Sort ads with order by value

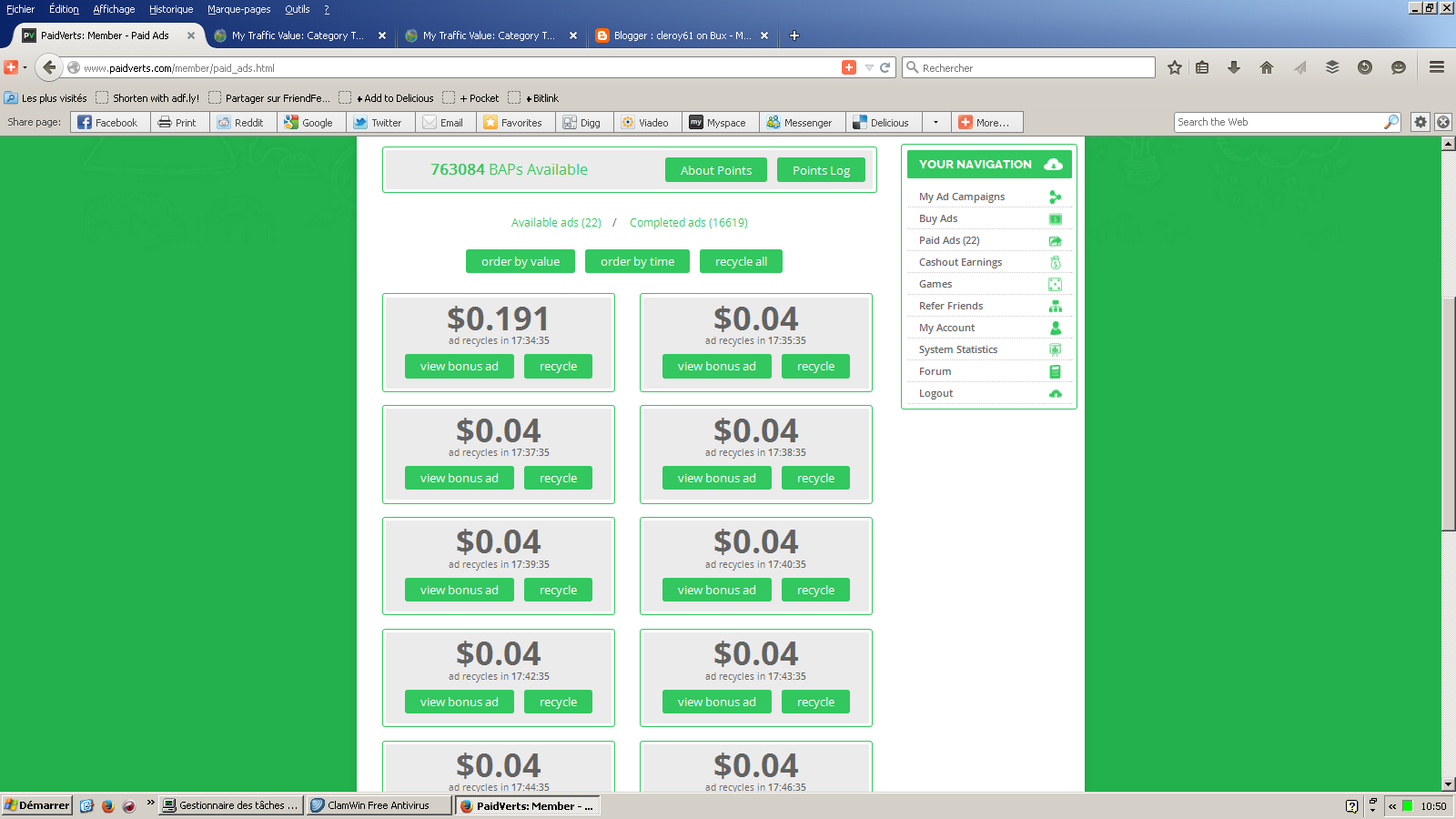tap(521, 261)
